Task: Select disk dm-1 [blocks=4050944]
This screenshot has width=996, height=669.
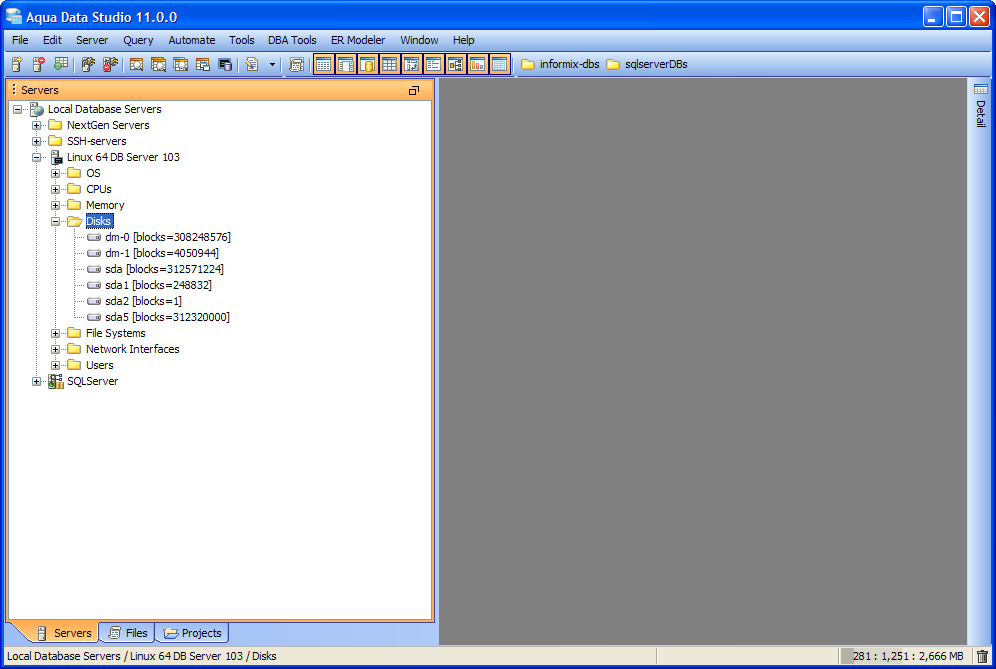Action: click(162, 253)
